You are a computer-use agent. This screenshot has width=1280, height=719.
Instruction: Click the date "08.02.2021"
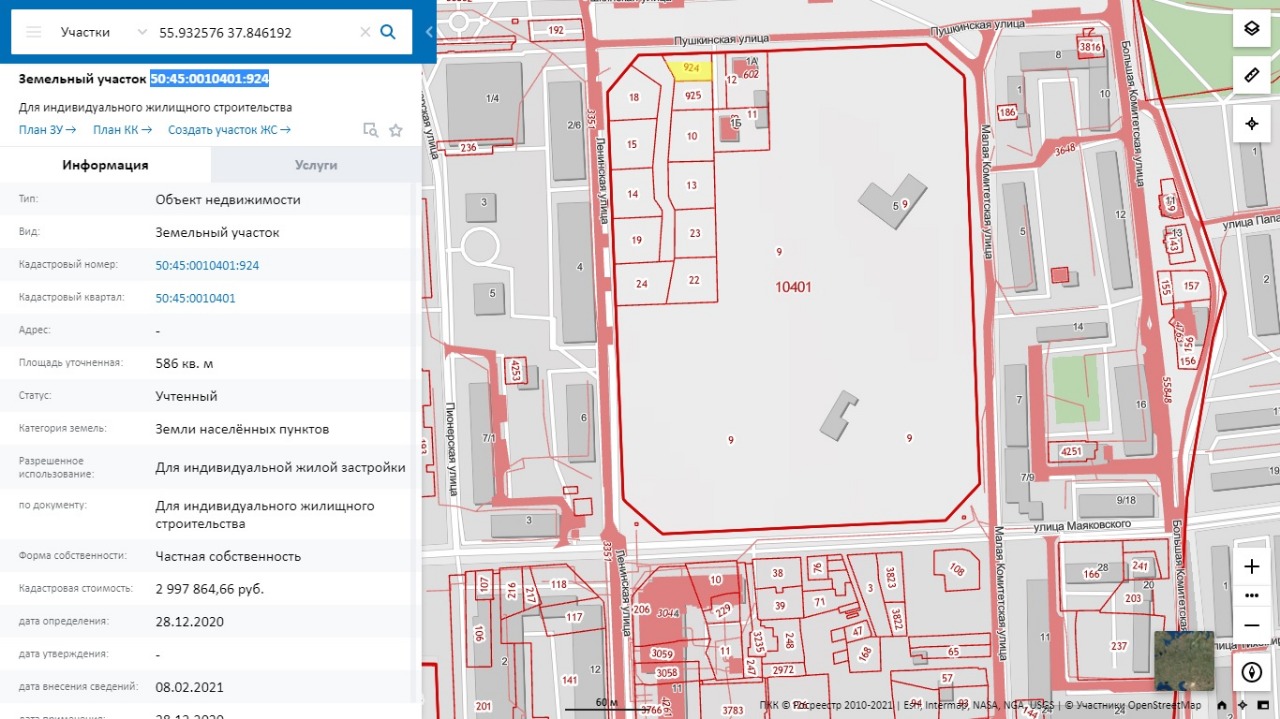pos(189,687)
